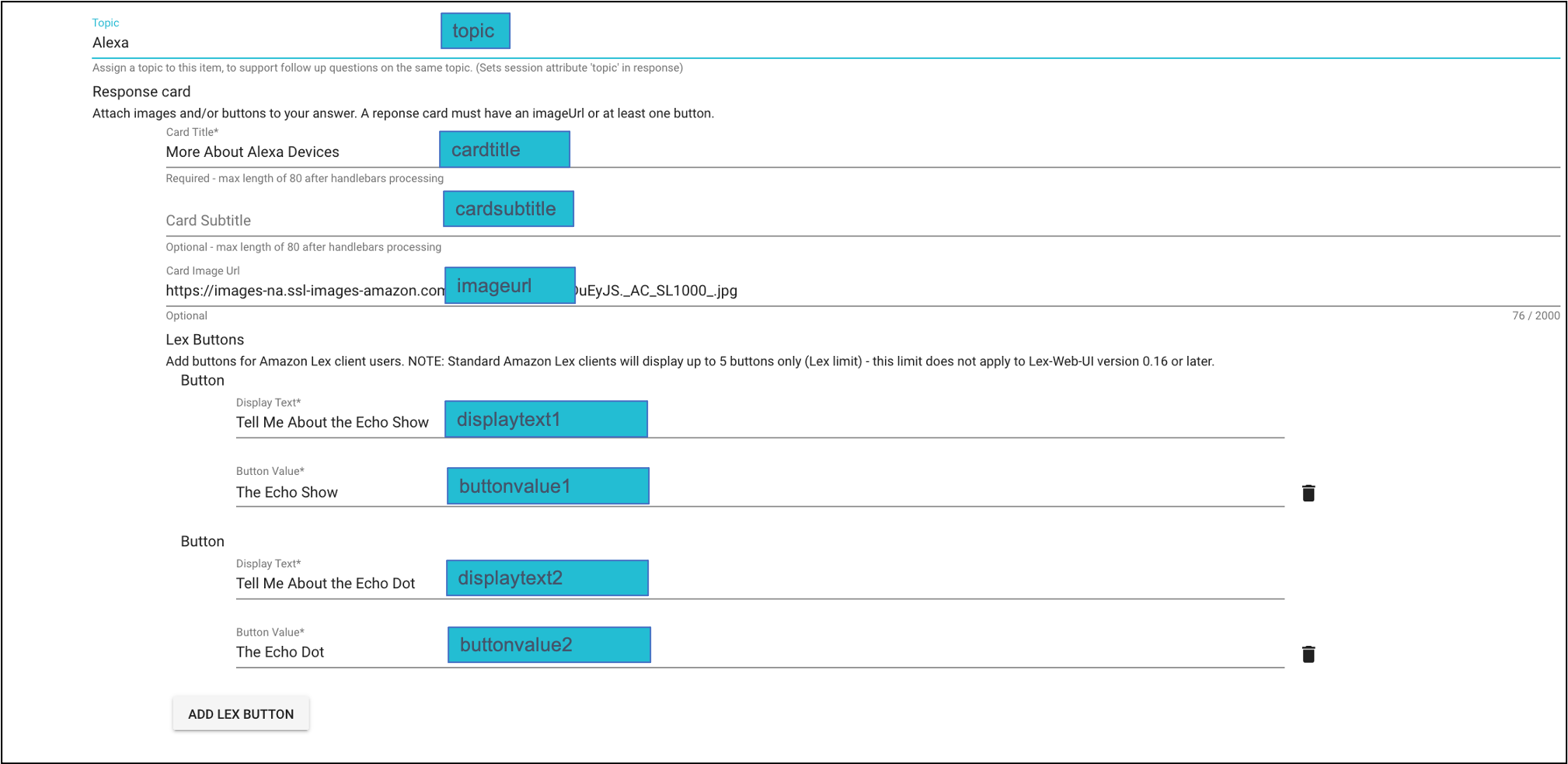Delete the Echo Show button entry
The image size is (1568, 764).
(1308, 493)
